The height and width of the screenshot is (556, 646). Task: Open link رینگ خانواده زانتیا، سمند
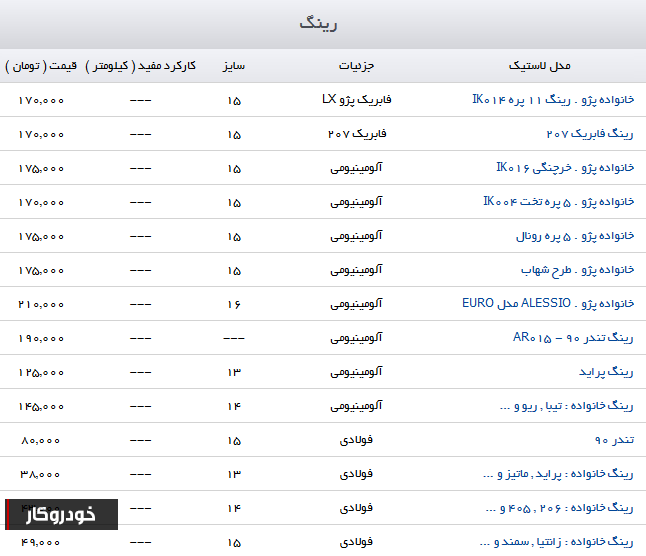[x=557, y=542]
